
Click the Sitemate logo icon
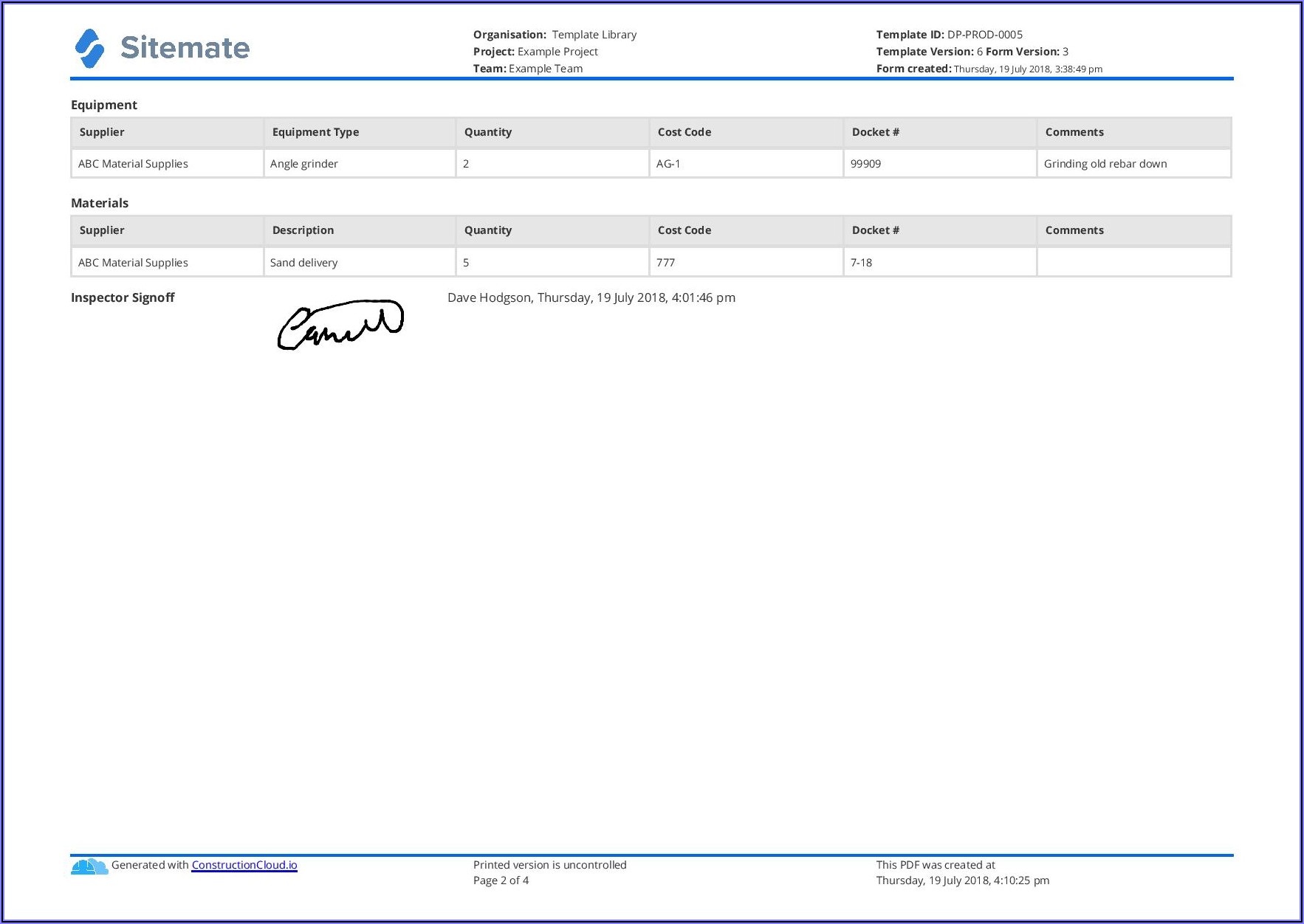click(89, 49)
